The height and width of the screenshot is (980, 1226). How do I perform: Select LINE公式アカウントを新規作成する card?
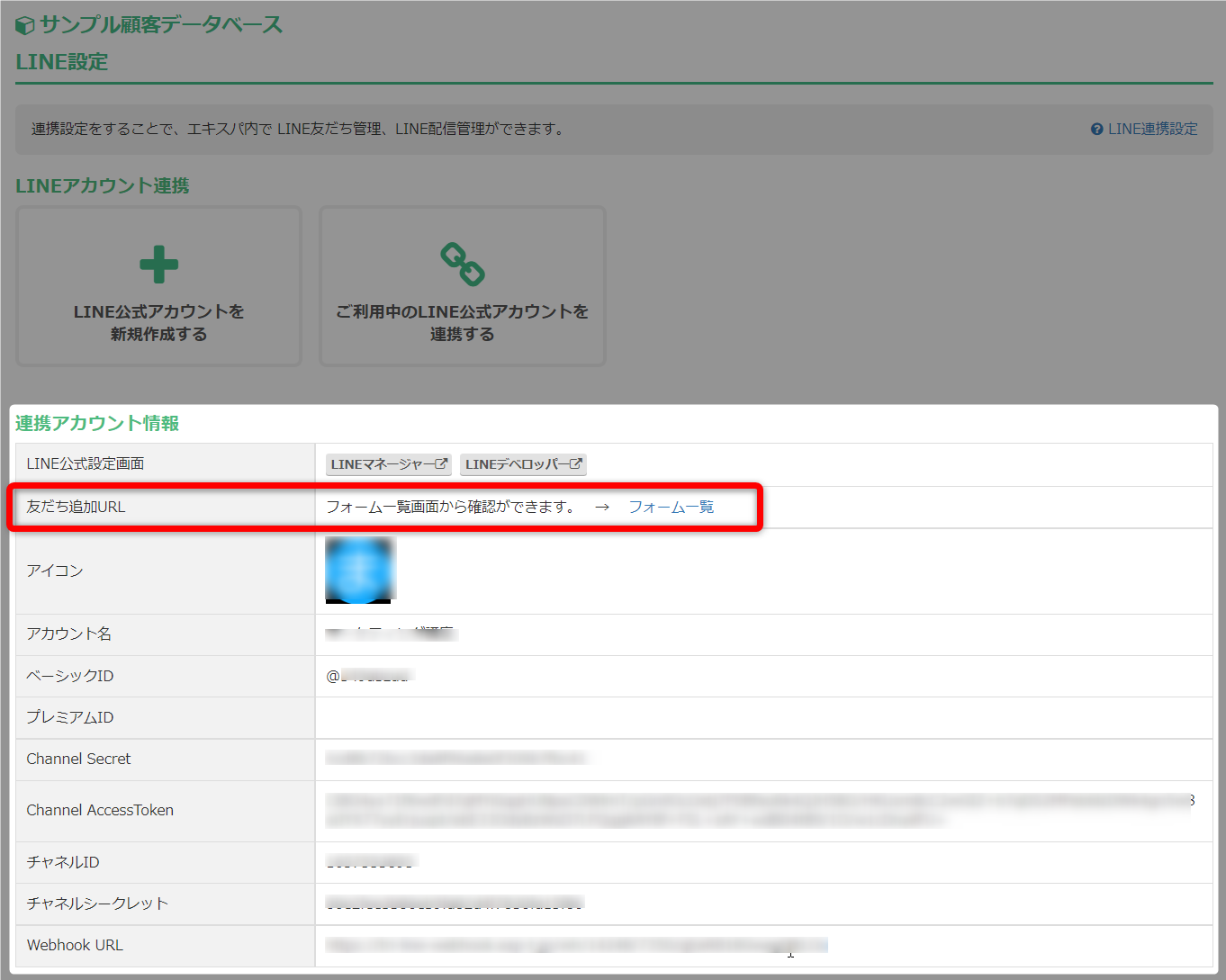(159, 286)
